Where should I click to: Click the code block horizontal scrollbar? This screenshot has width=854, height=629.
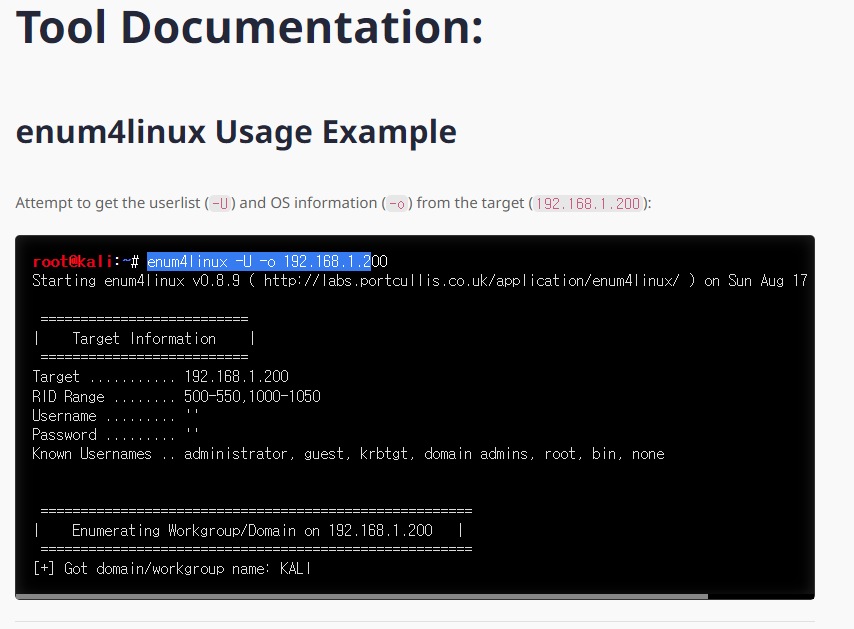click(362, 597)
